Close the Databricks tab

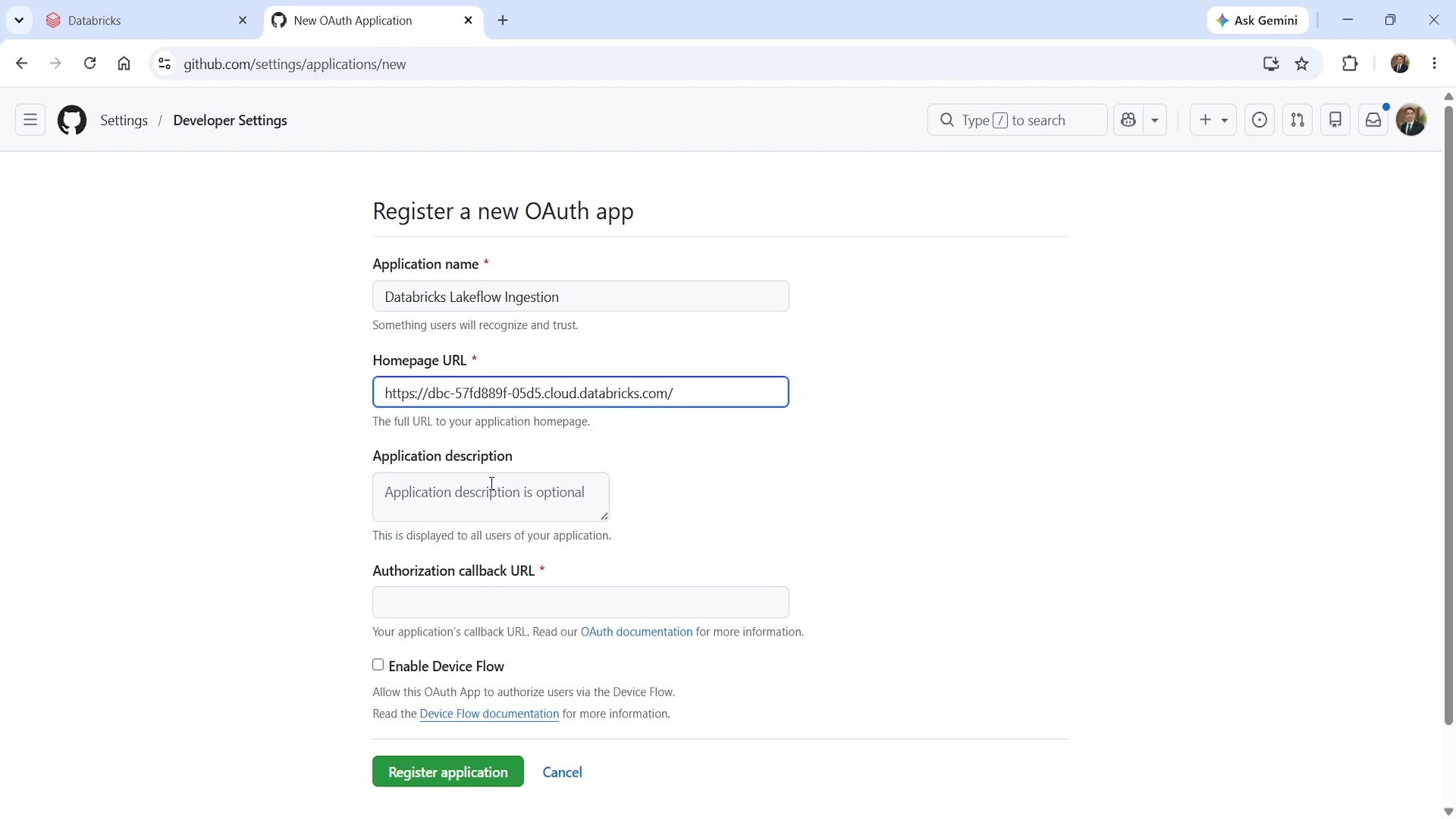tap(243, 21)
